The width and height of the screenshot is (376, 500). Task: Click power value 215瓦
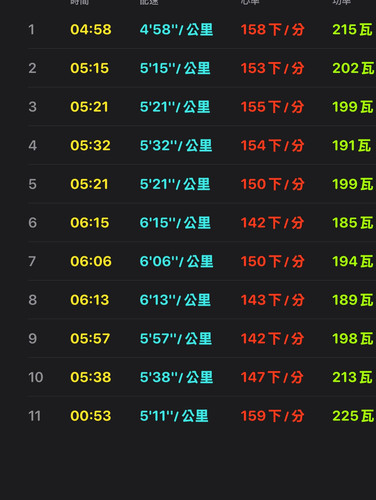tap(352, 30)
